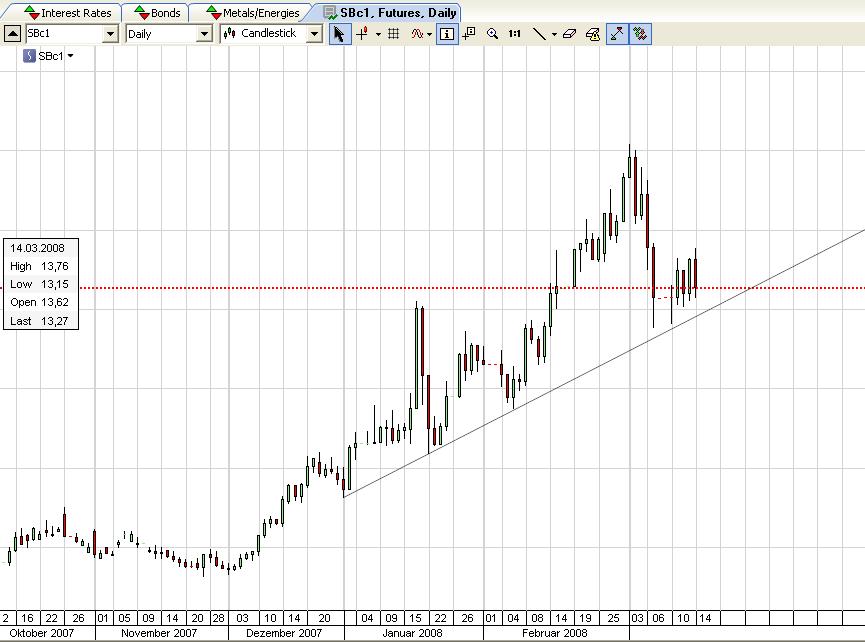Screen dimensions: 865x642
Task: Click the collapse up-arrow button
Action: coord(12,34)
